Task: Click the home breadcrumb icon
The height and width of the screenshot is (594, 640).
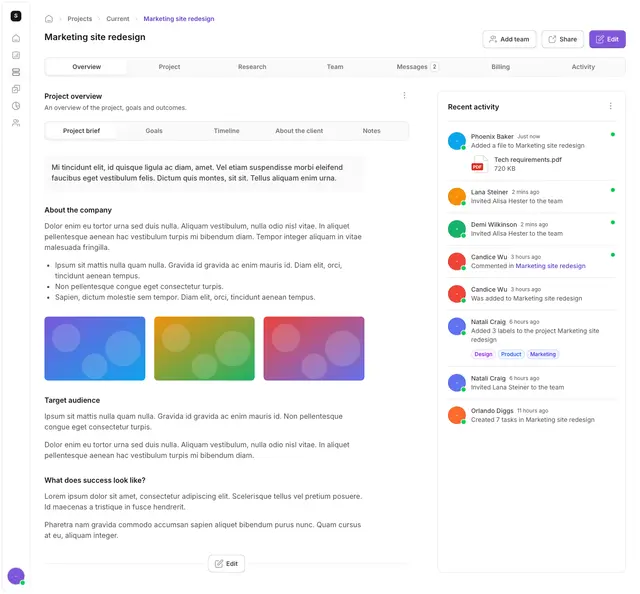Action: click(49, 19)
